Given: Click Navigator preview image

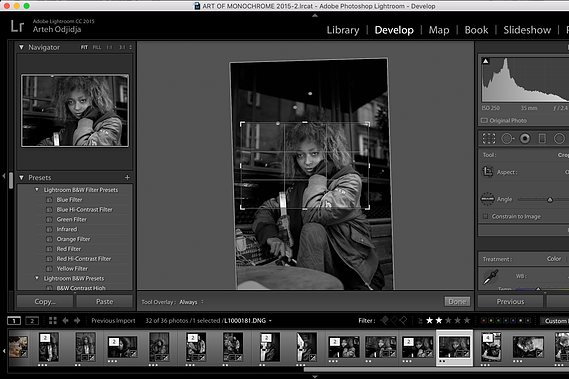Looking at the screenshot, I should pyautogui.click(x=75, y=111).
